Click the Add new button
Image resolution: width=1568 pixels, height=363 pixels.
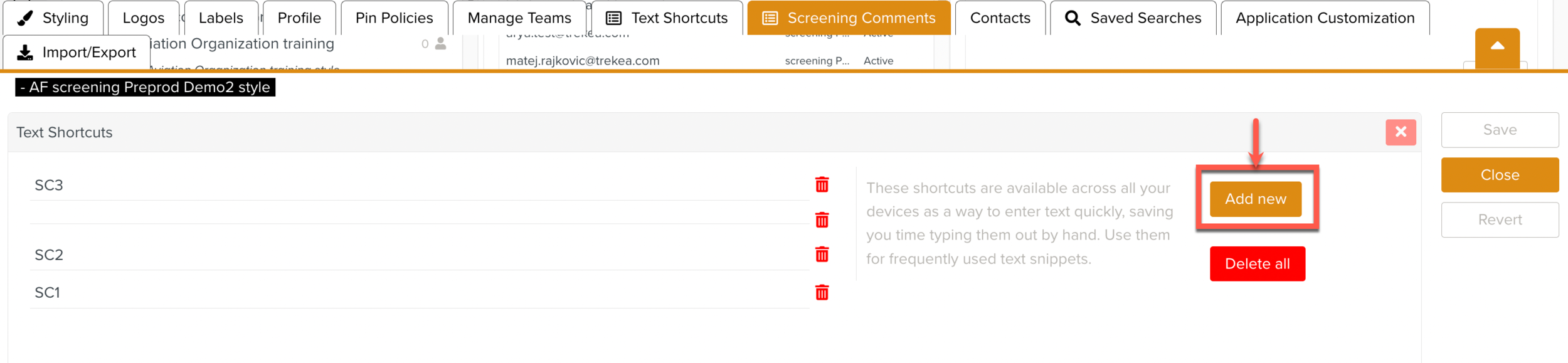click(x=1255, y=199)
